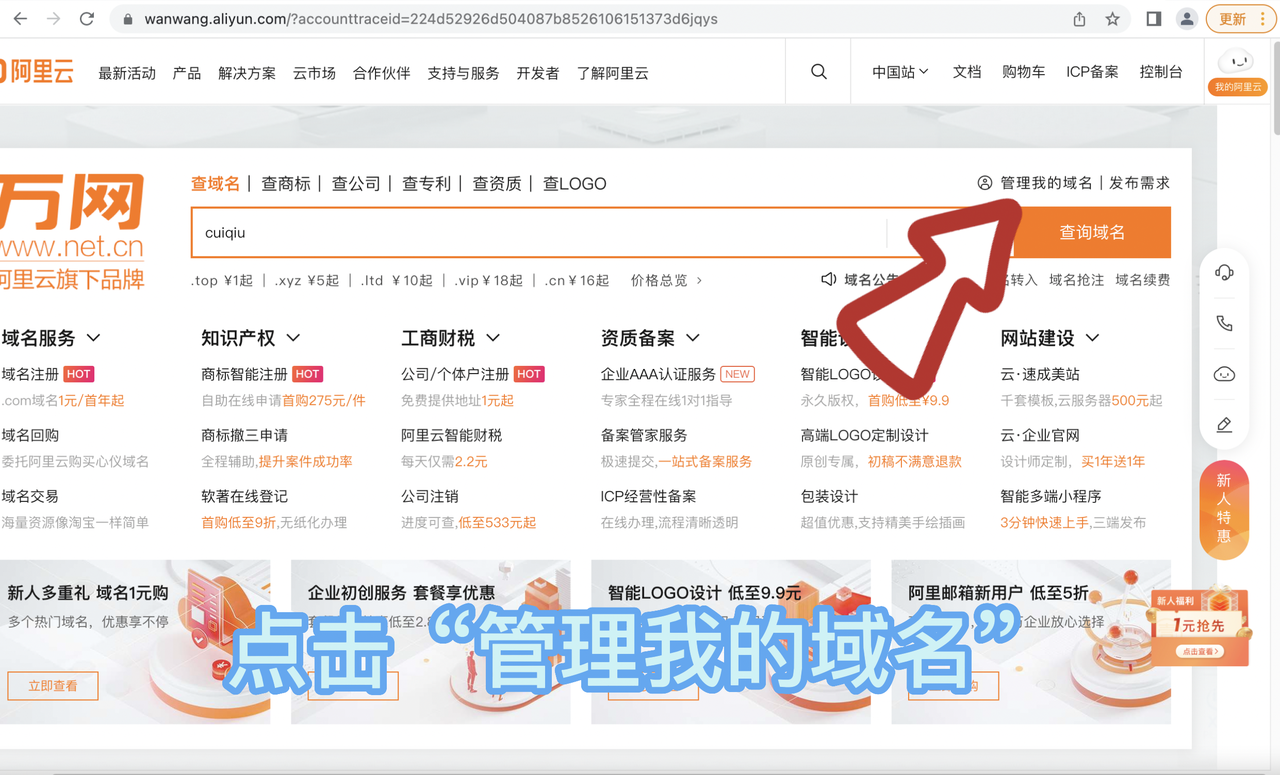The height and width of the screenshot is (775, 1280).
Task: Select the 查域名 search tab
Action: (x=216, y=183)
